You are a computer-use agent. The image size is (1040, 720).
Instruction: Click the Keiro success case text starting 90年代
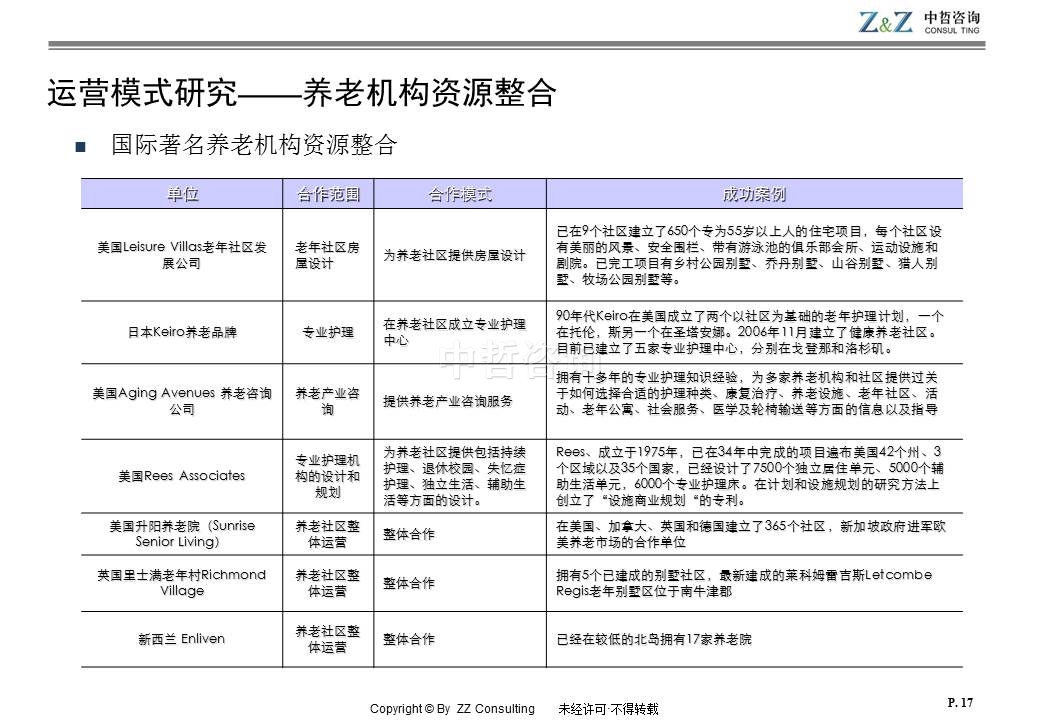749,332
